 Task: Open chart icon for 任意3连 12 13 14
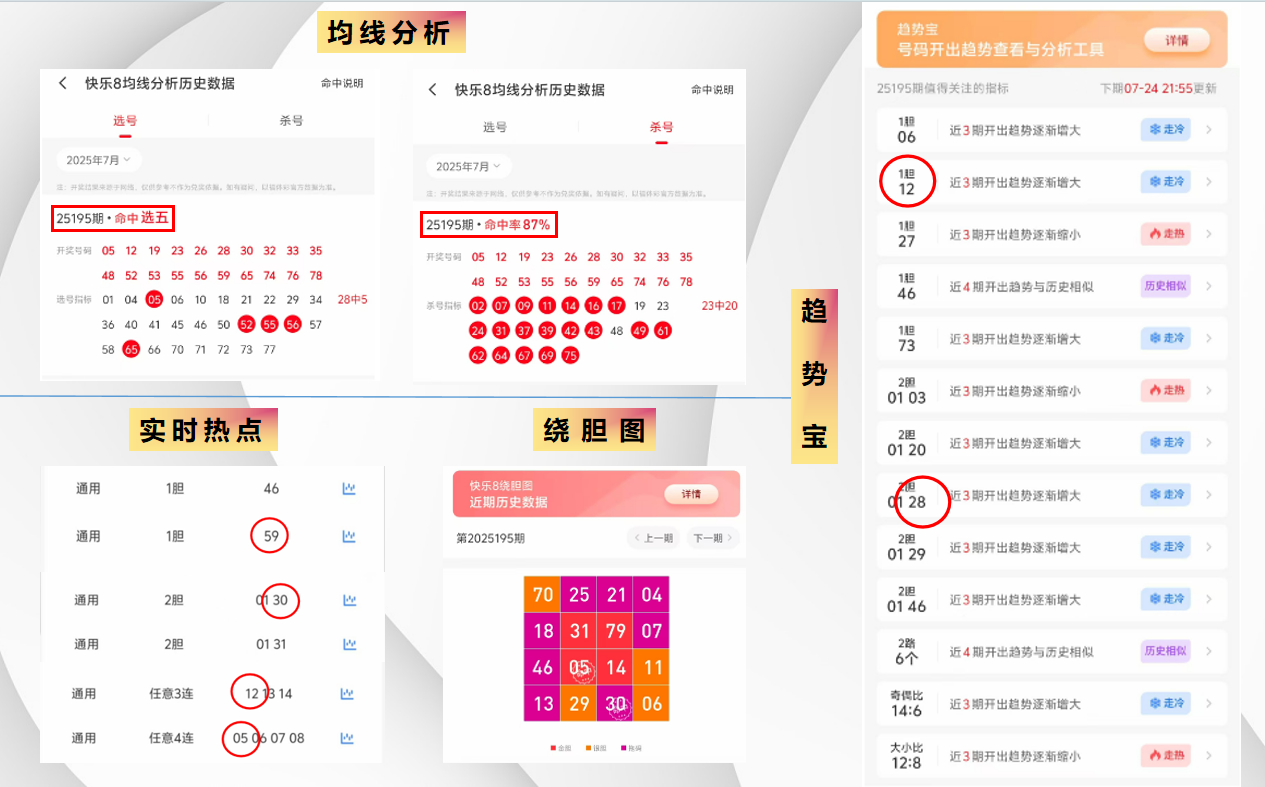347,693
